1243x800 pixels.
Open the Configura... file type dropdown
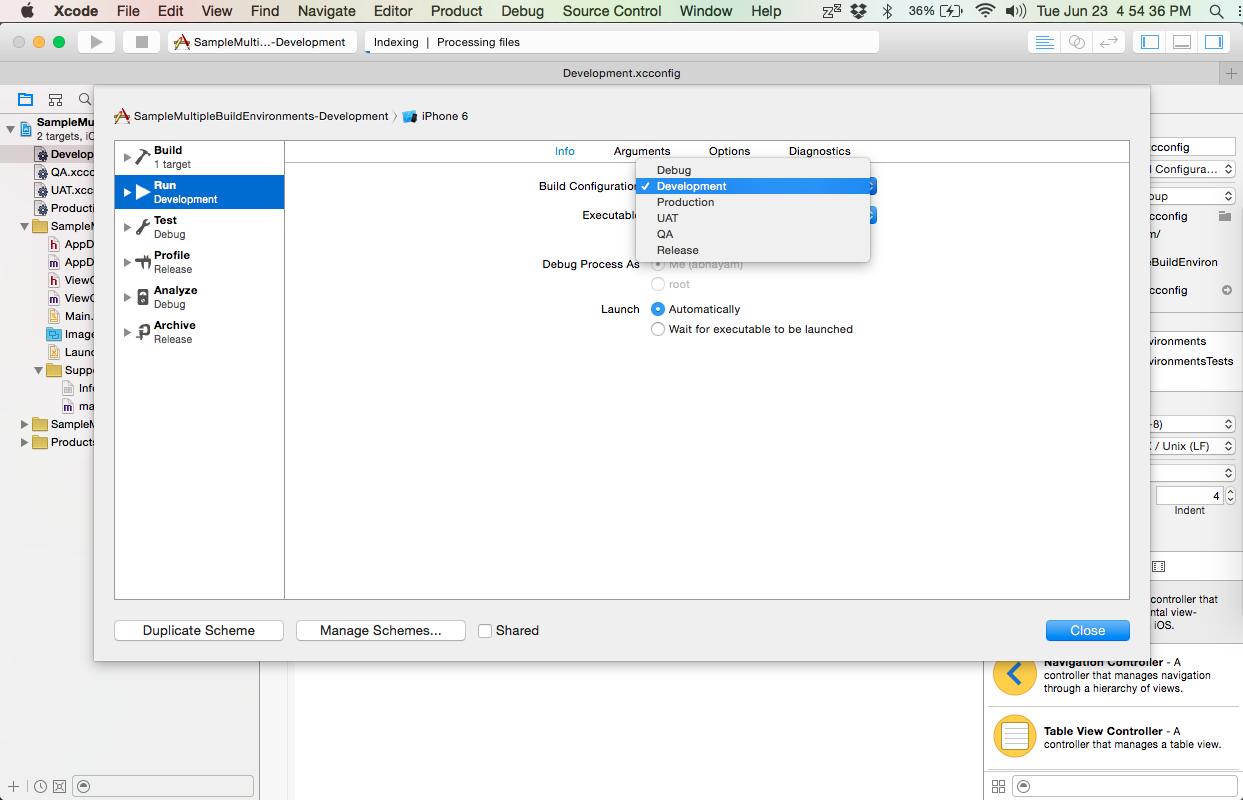tap(1191, 170)
